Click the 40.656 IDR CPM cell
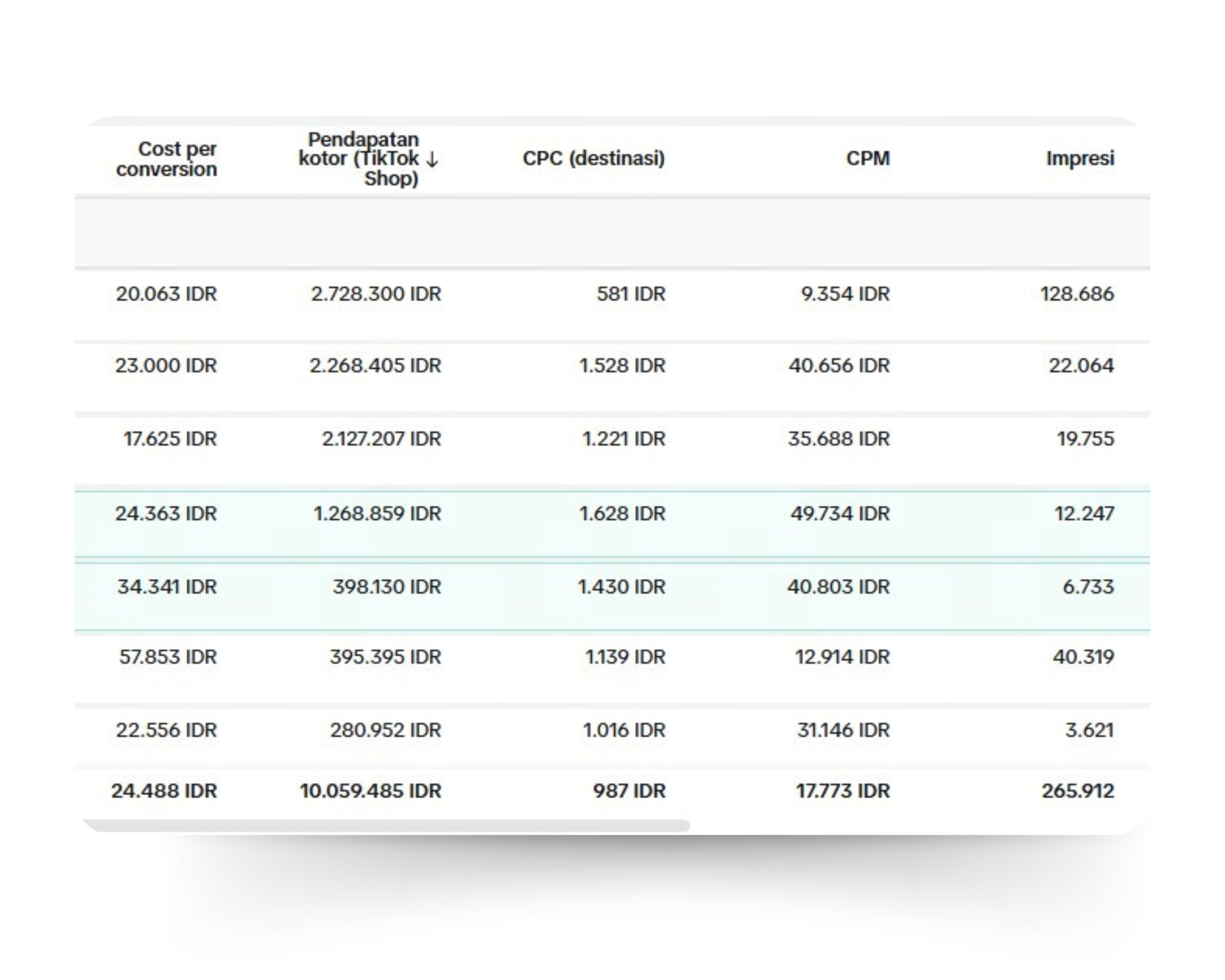The image size is (1225, 980). click(838, 365)
